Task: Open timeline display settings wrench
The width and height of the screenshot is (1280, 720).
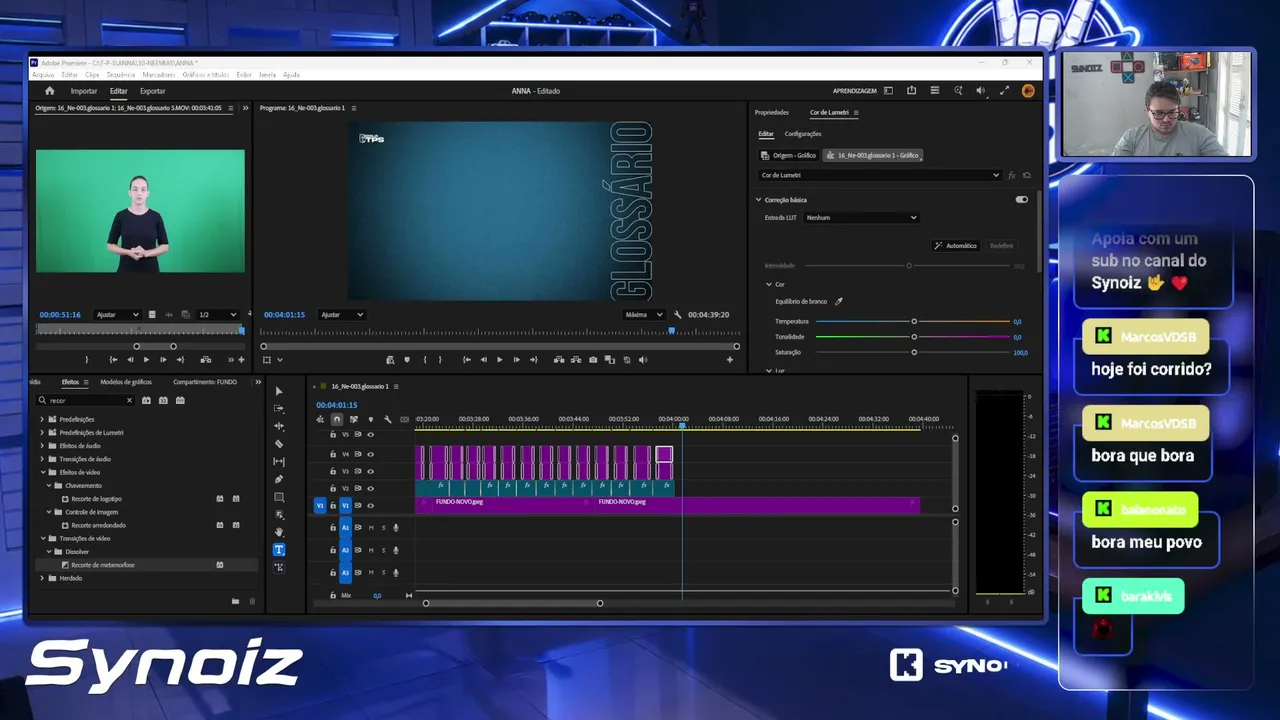Action: click(387, 419)
